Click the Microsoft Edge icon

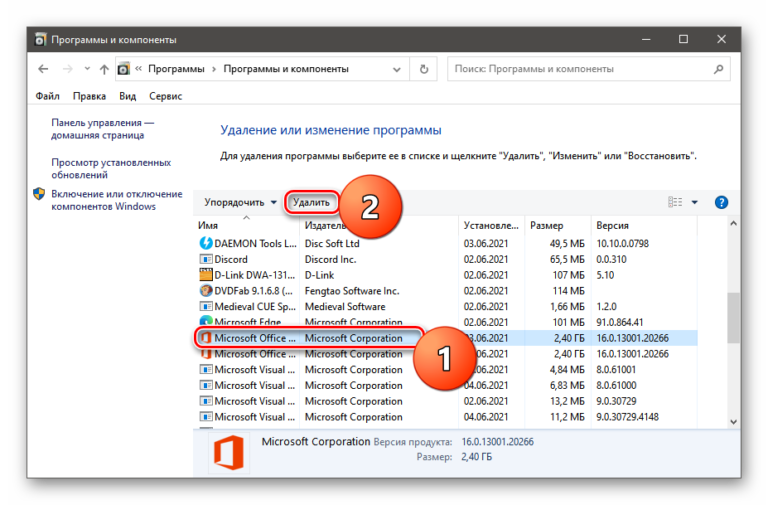tap(206, 322)
